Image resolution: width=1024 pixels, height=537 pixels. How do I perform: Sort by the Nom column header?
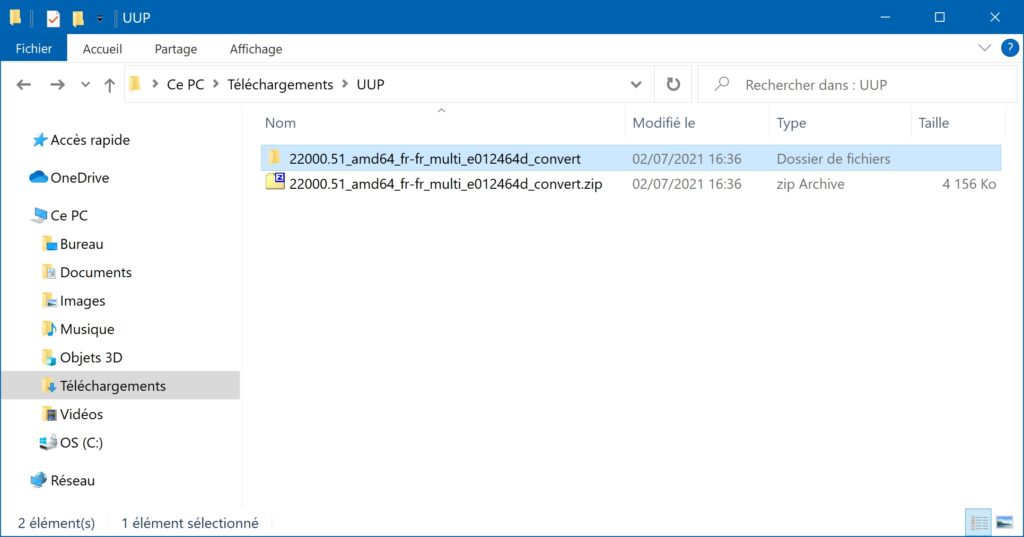280,123
